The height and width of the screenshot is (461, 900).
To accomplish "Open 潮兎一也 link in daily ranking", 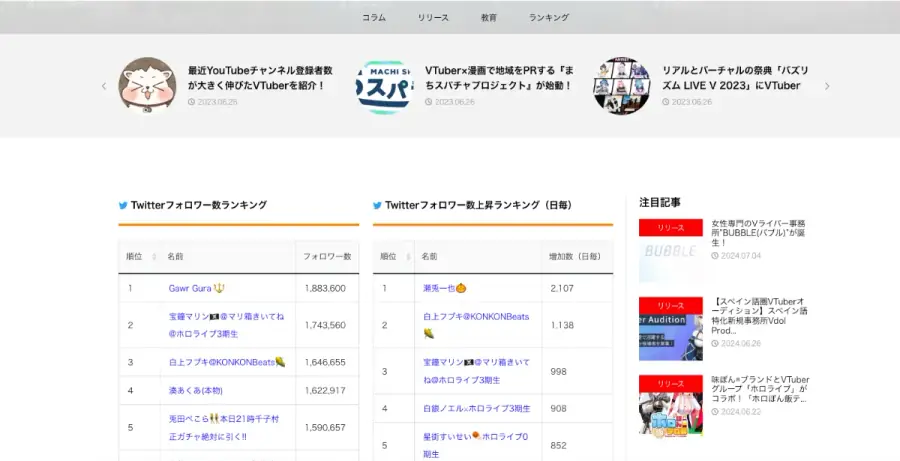I will pos(444,288).
